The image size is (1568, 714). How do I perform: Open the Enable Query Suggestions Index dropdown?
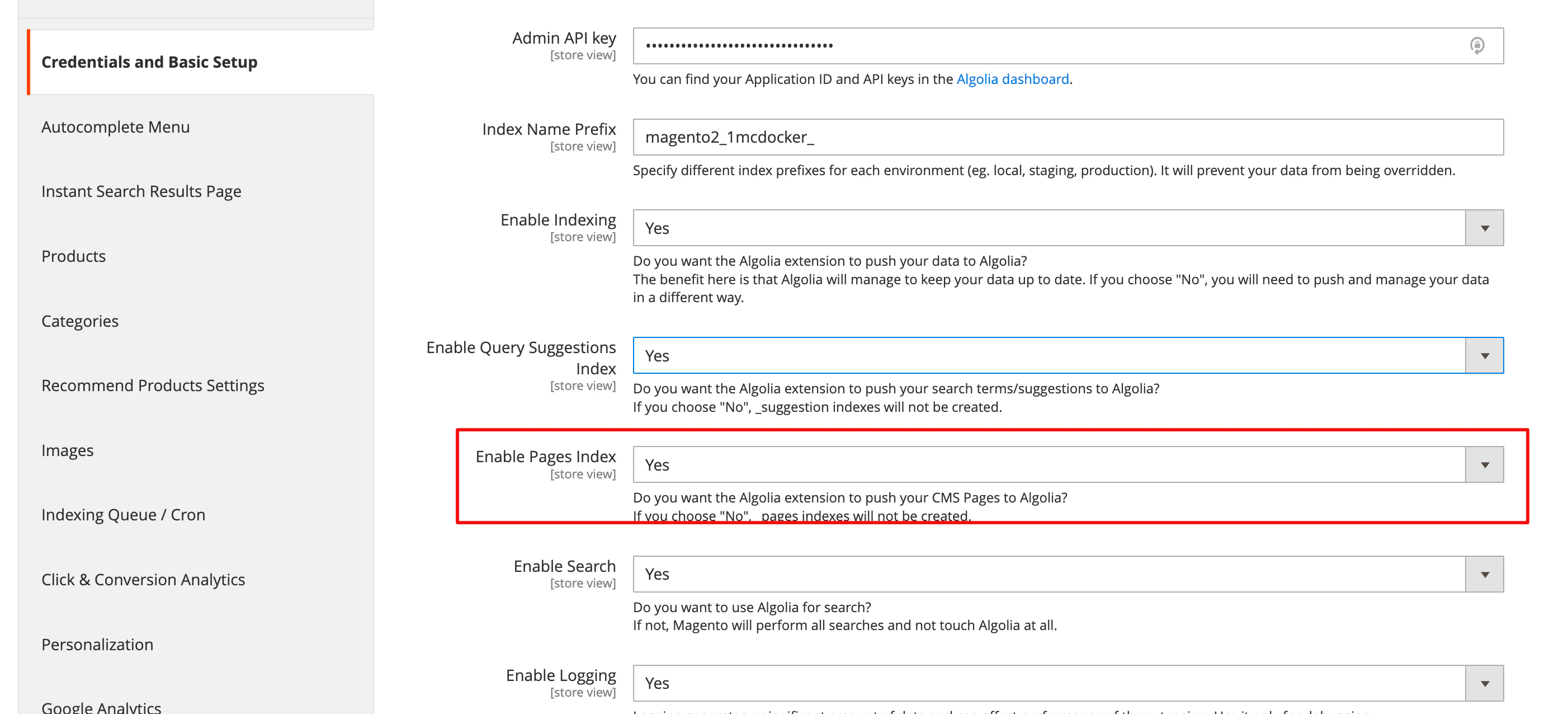click(x=1484, y=355)
